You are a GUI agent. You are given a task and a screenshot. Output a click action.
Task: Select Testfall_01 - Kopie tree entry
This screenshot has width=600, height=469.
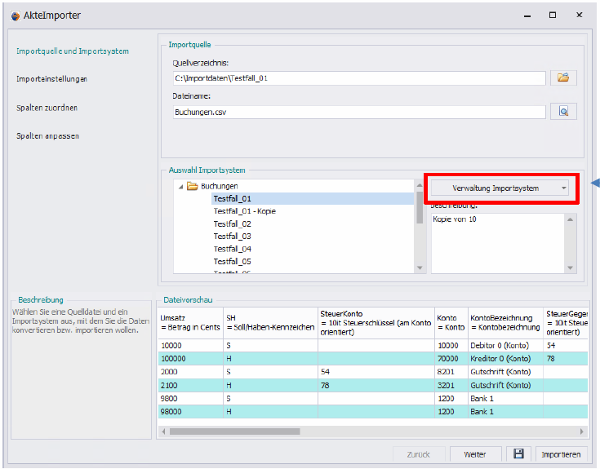pyautogui.click(x=245, y=211)
